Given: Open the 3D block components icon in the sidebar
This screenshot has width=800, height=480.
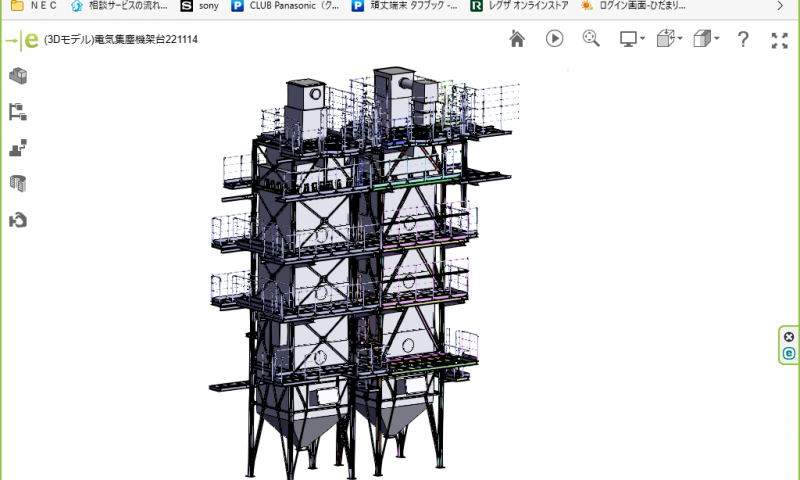Looking at the screenshot, I should click(x=17, y=75).
